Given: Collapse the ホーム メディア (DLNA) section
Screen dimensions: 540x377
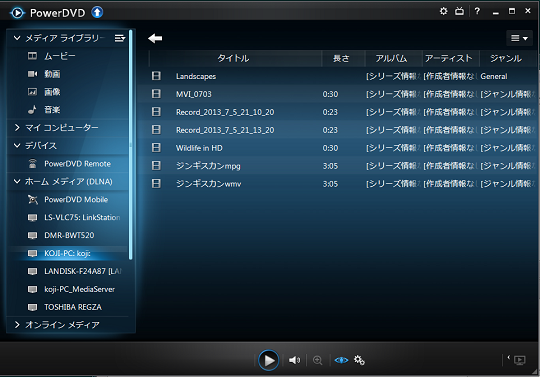Looking at the screenshot, I should click(17, 181).
